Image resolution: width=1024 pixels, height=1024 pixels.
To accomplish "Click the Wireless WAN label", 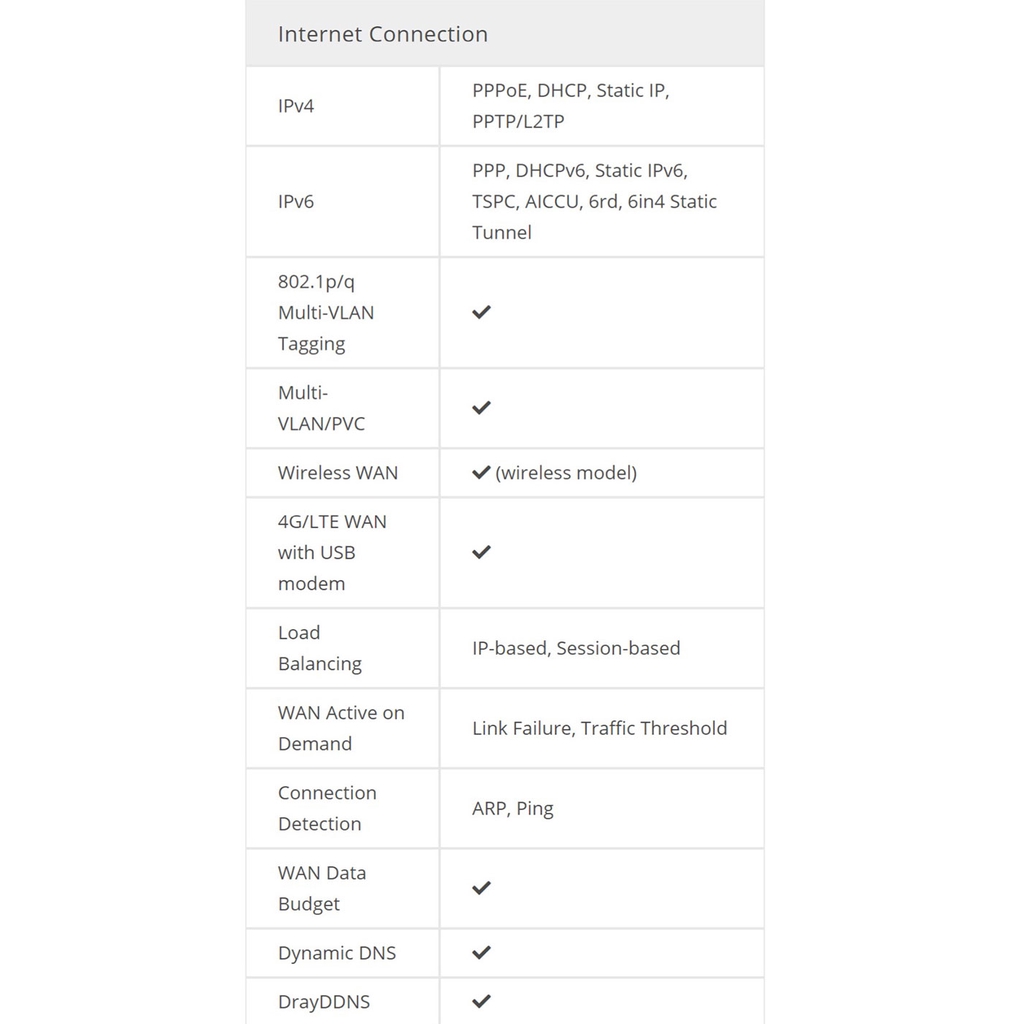I will (338, 473).
